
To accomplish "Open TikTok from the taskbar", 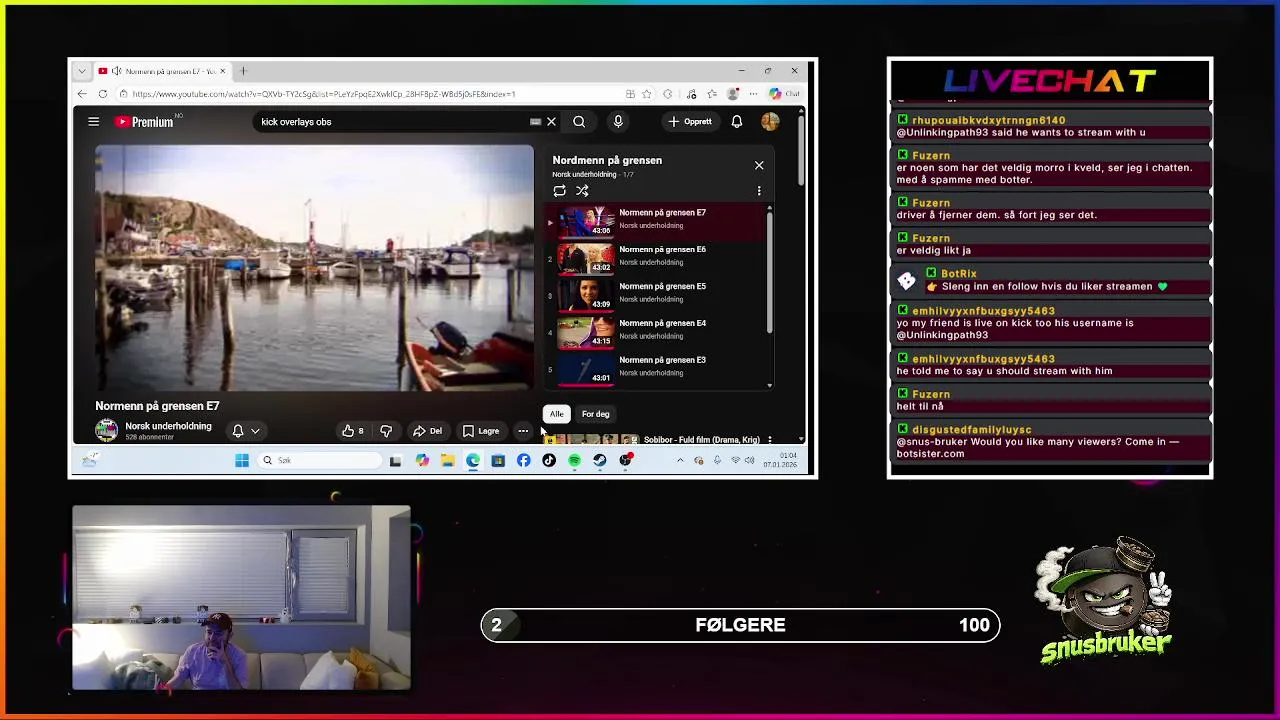I will point(549,461).
